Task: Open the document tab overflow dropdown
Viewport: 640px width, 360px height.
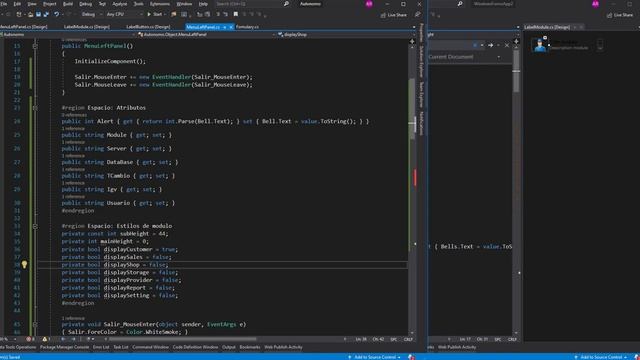Action: pos(414,27)
